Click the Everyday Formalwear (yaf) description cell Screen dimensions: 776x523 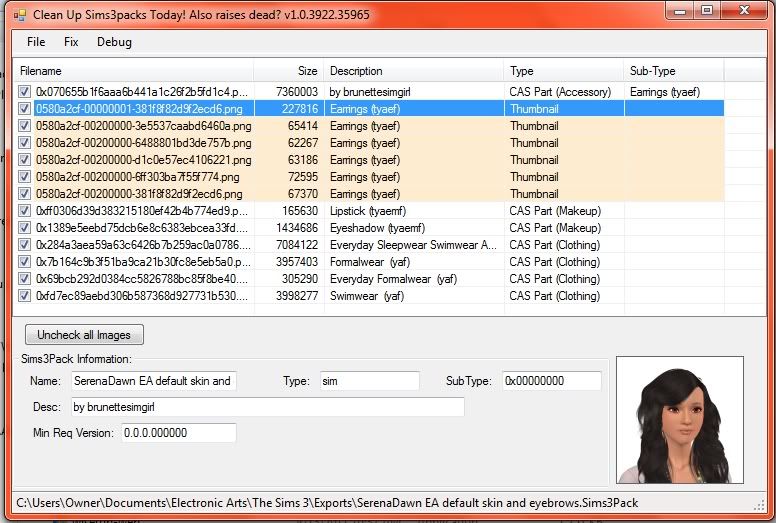click(x=393, y=279)
